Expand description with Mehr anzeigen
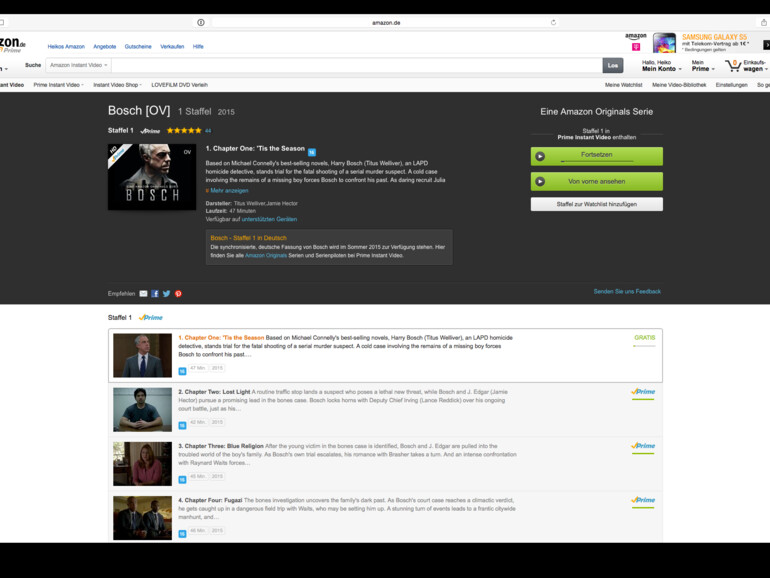The height and width of the screenshot is (578, 770). tap(229, 191)
